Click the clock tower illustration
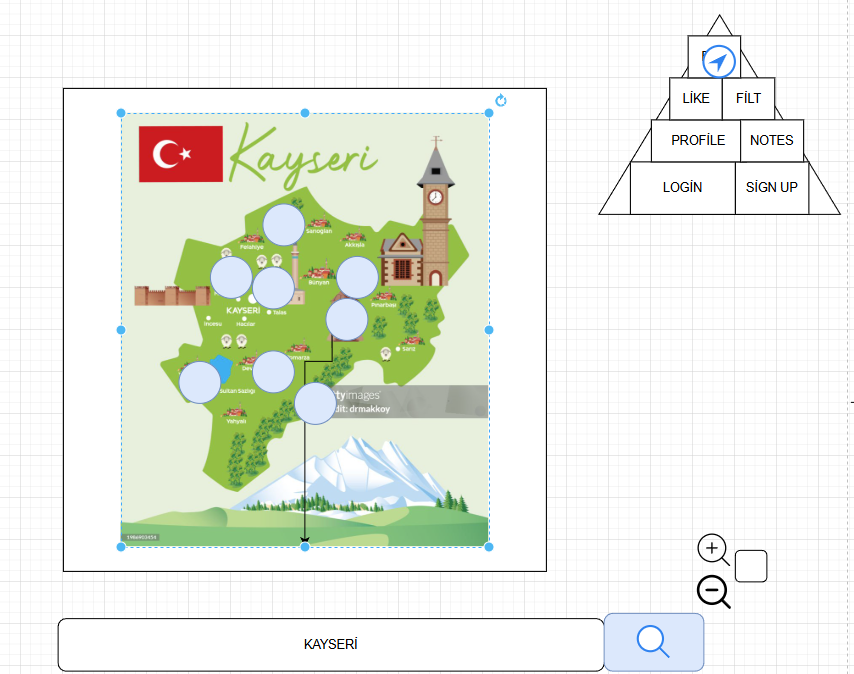854x674 pixels. (x=436, y=211)
